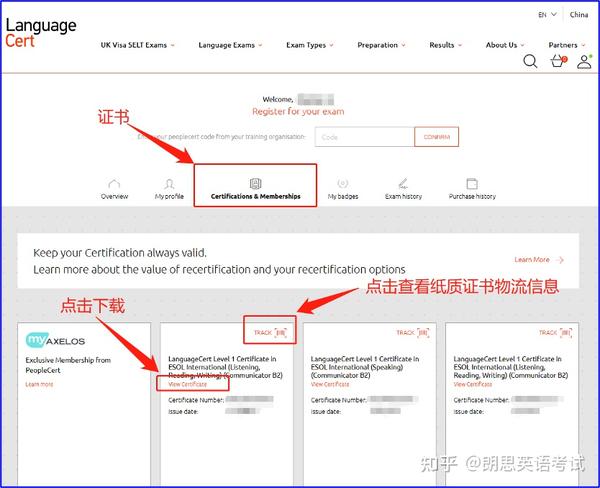This screenshot has width=600, height=488.
Task: Click the LanguageCert logo
Action: pos(41,33)
